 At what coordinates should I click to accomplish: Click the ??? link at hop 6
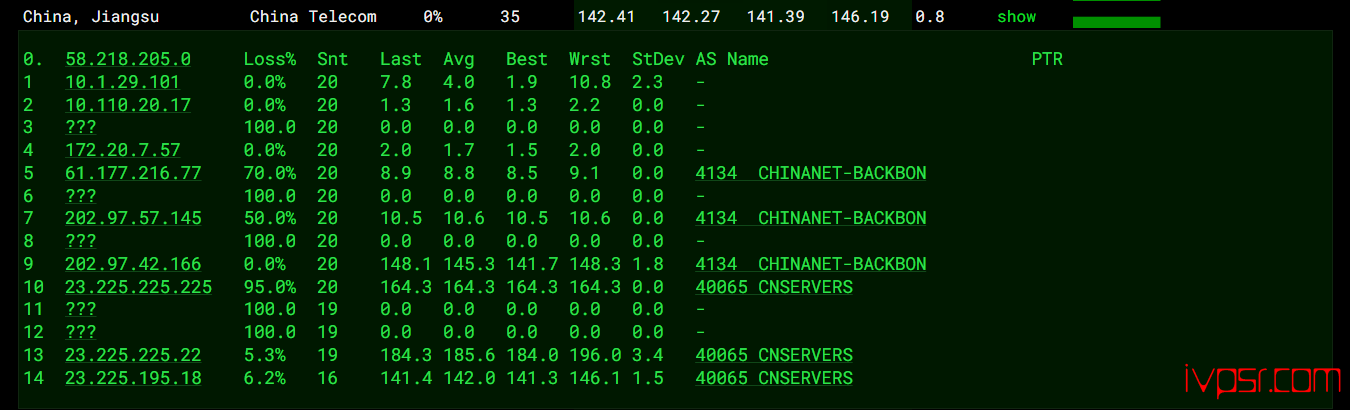click(x=80, y=196)
